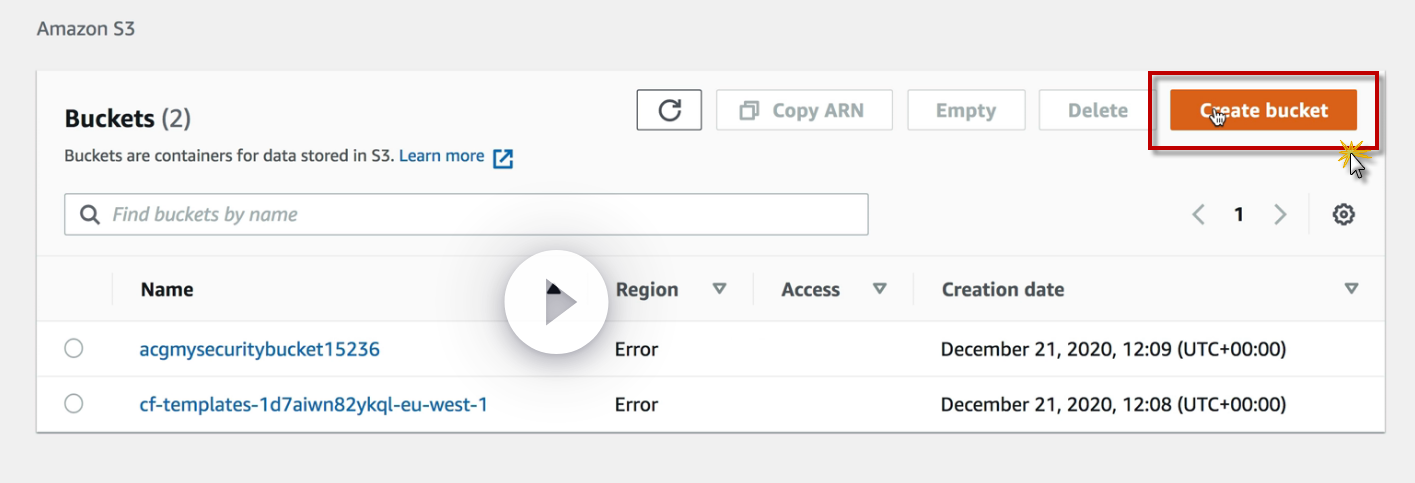Select the acgmysecuritybucket15236 radio button
This screenshot has width=1415, height=483.
pos(74,349)
